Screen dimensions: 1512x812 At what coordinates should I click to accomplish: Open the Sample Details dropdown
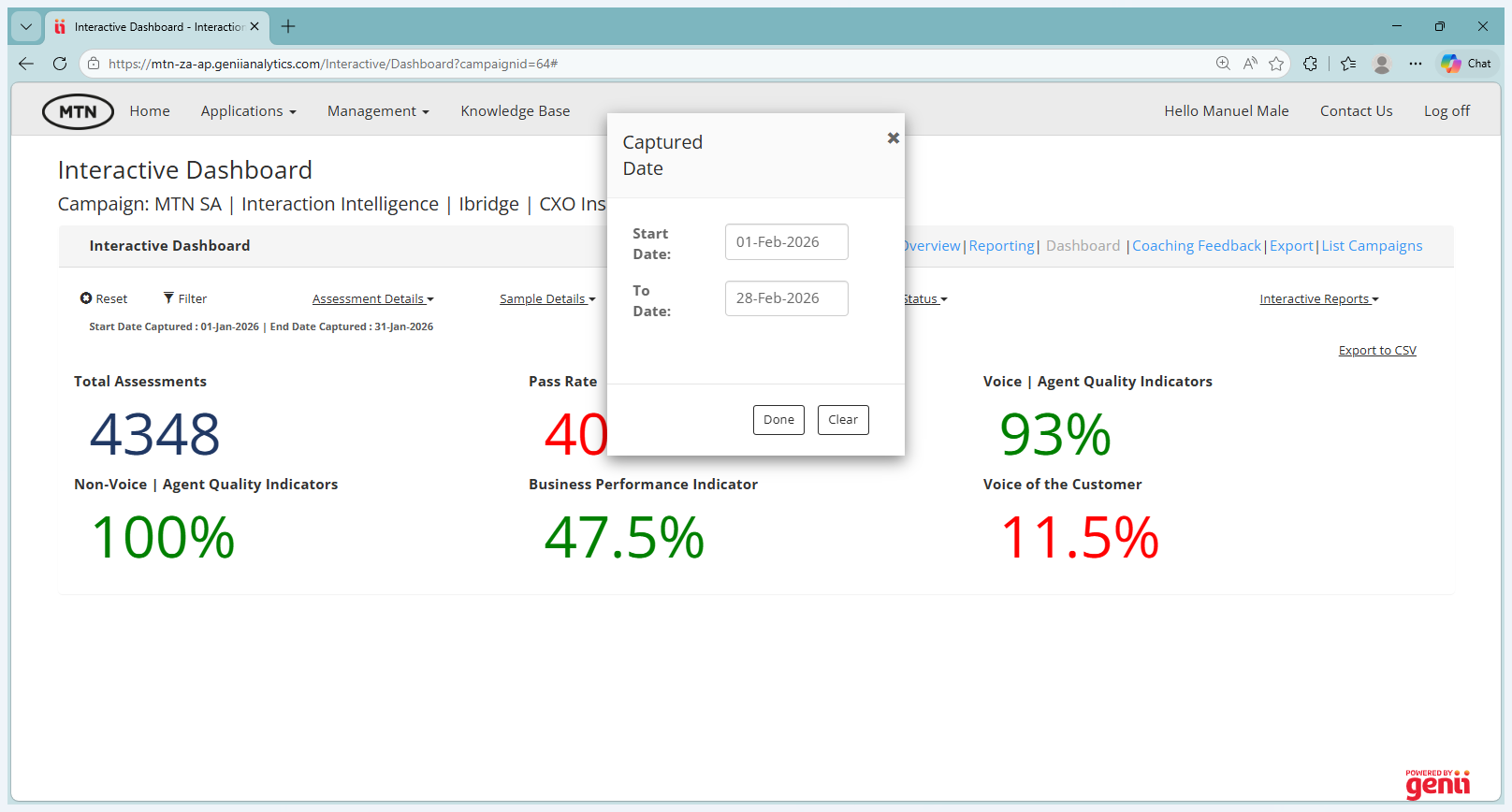point(547,299)
